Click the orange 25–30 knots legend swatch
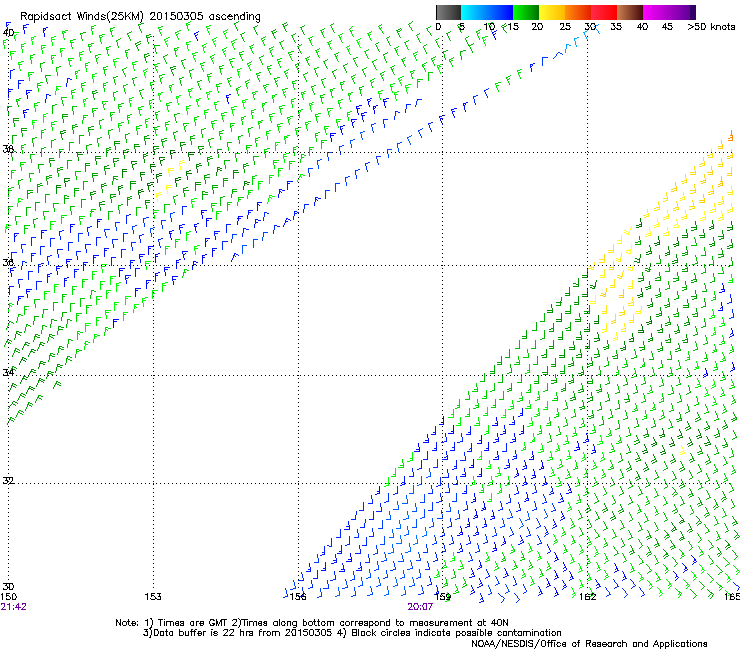This screenshot has height=650, width=740. pyautogui.click(x=578, y=12)
